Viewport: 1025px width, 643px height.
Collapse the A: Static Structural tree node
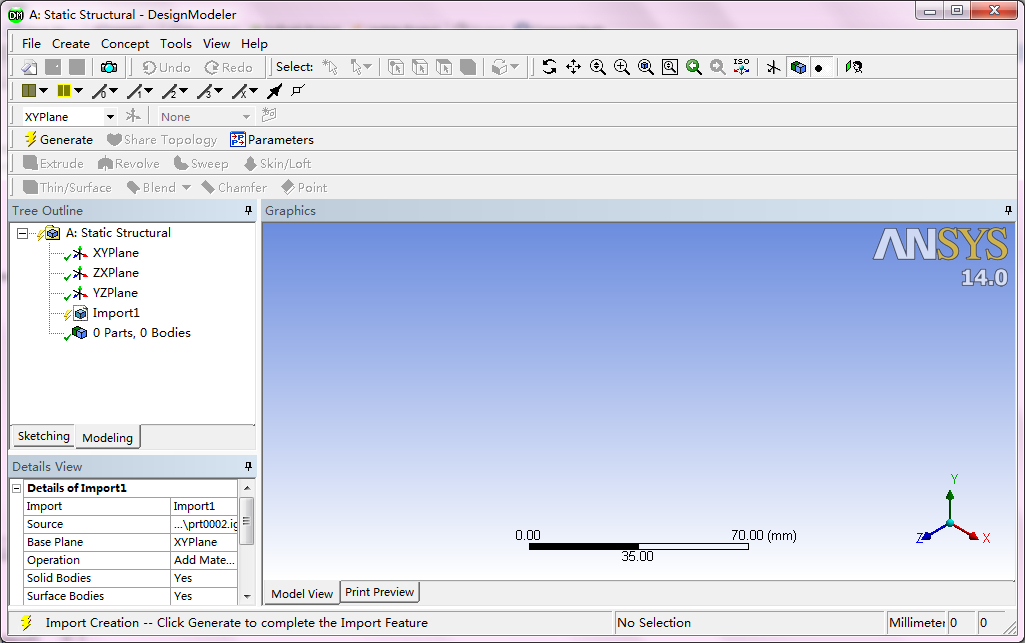point(22,232)
